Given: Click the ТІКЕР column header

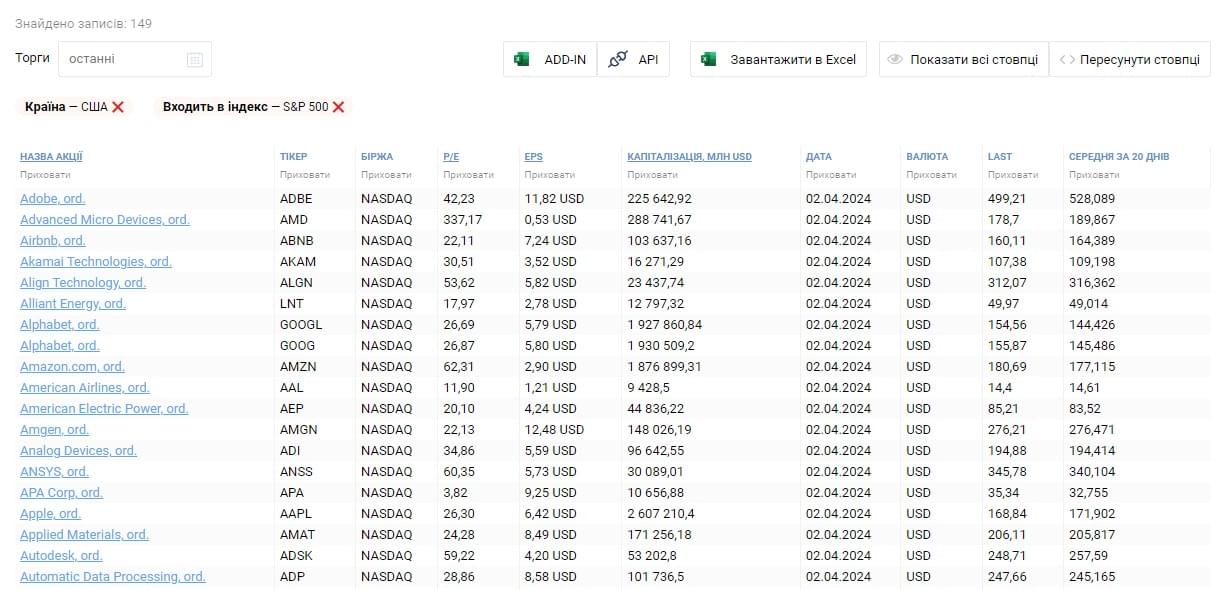Looking at the screenshot, I should tap(294, 156).
